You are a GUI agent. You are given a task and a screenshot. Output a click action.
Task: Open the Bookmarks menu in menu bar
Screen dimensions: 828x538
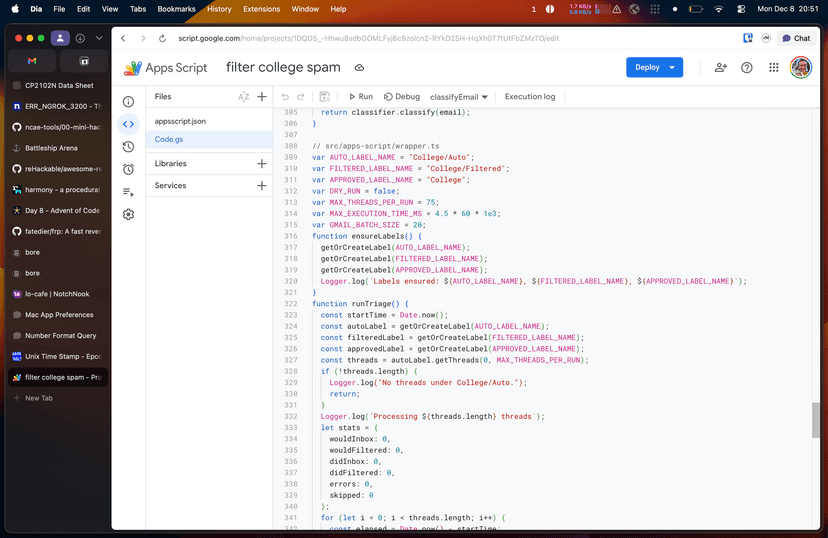pyautogui.click(x=176, y=9)
